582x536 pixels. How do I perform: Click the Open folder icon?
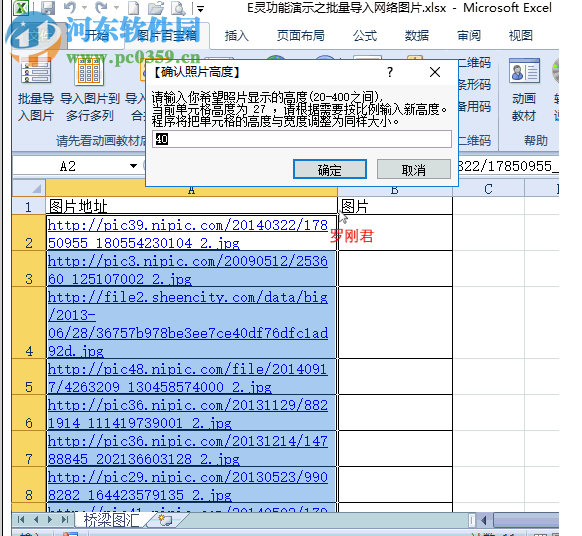point(156,7)
